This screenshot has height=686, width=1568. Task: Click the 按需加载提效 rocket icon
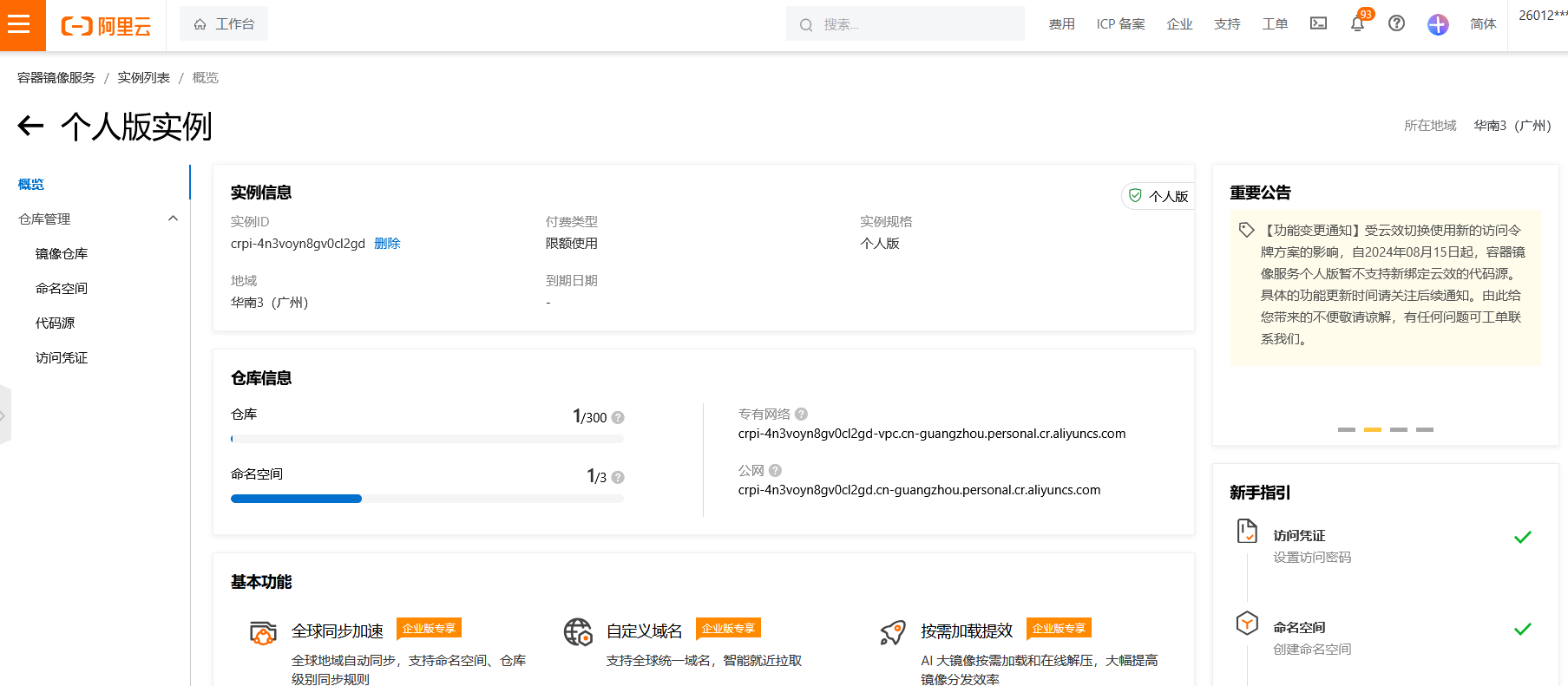[x=893, y=632]
